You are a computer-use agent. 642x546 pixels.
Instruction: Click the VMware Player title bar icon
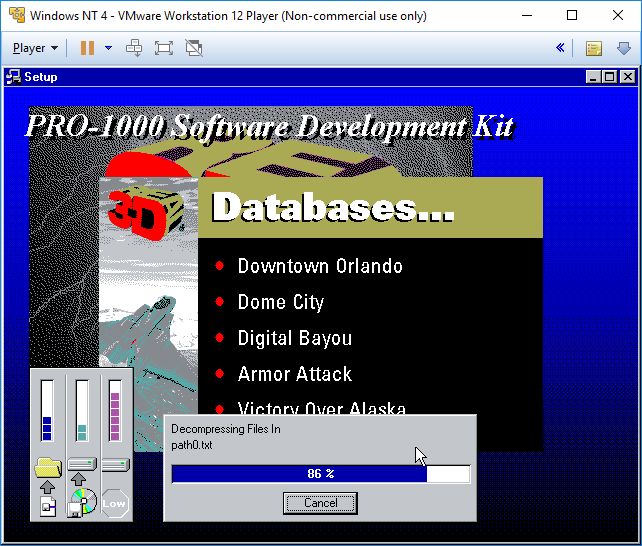(17, 16)
